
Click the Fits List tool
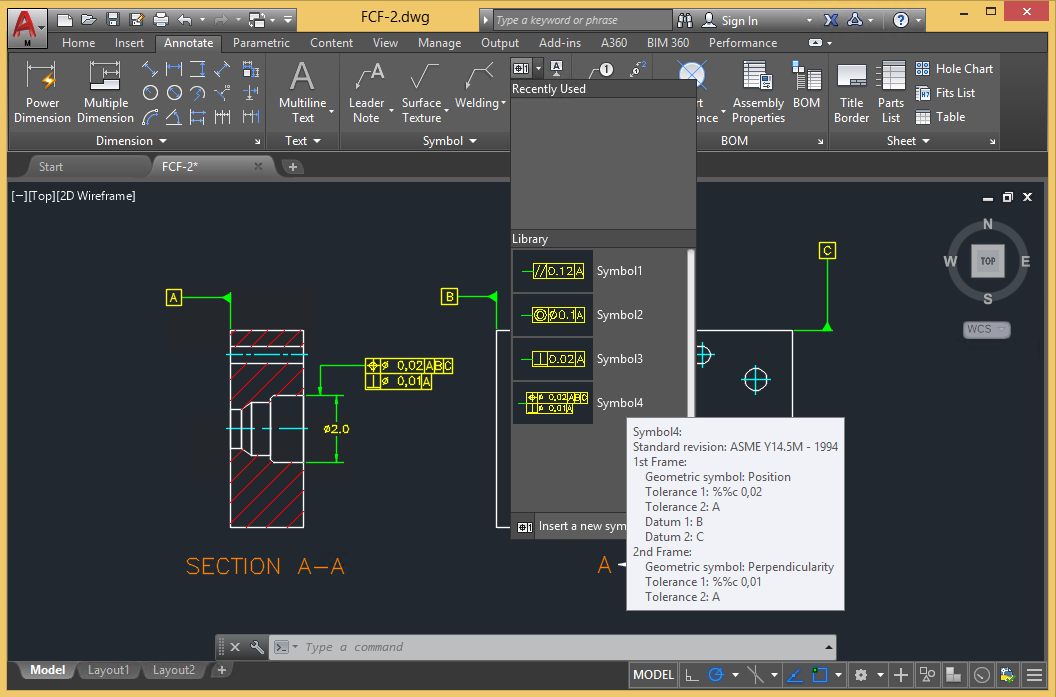[945, 93]
